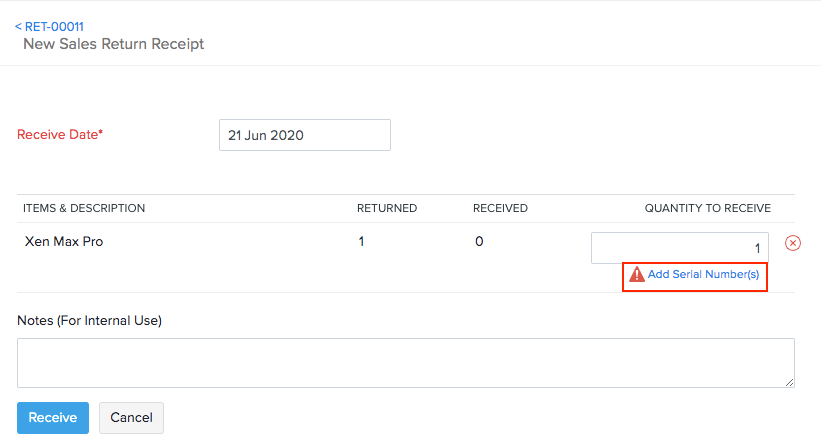Screen dimensions: 821x447
Task: Click inside the Notes text area
Action: point(405,362)
